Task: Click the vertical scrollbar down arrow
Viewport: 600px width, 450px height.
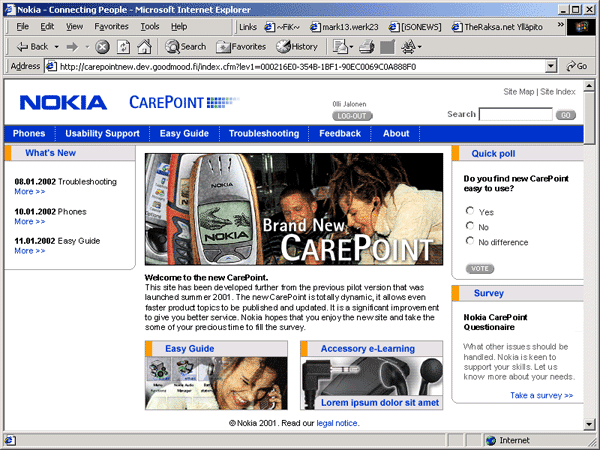Action: 592,423
